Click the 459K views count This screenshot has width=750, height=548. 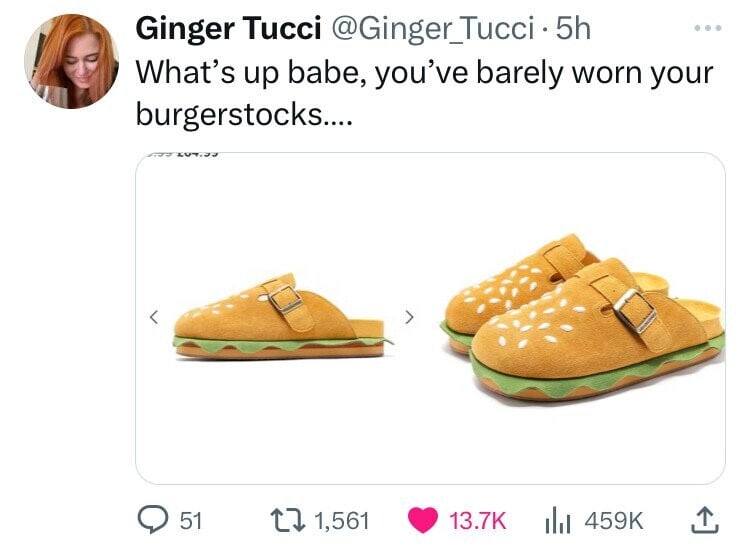click(x=614, y=520)
